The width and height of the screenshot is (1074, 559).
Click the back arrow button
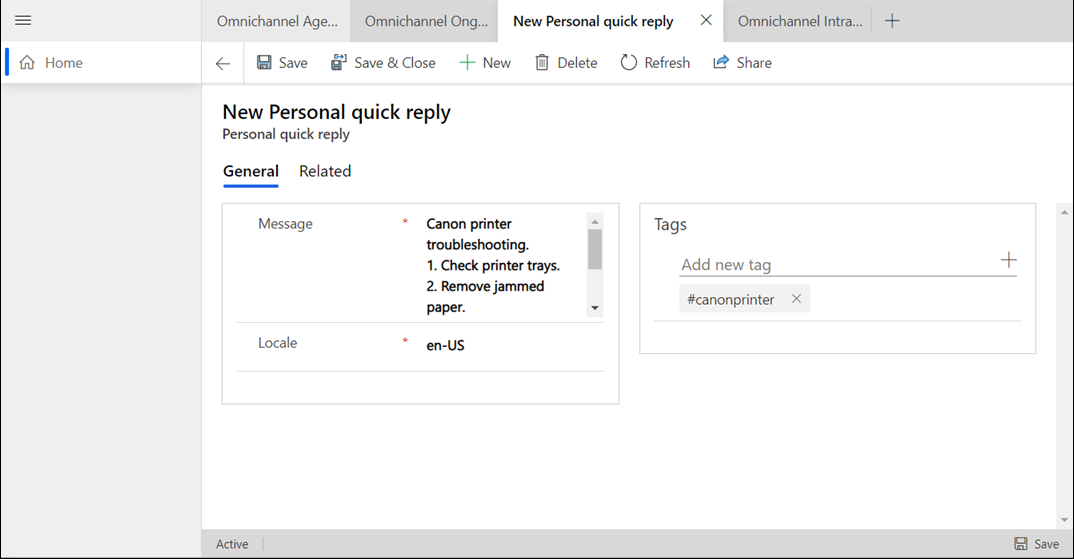click(223, 64)
